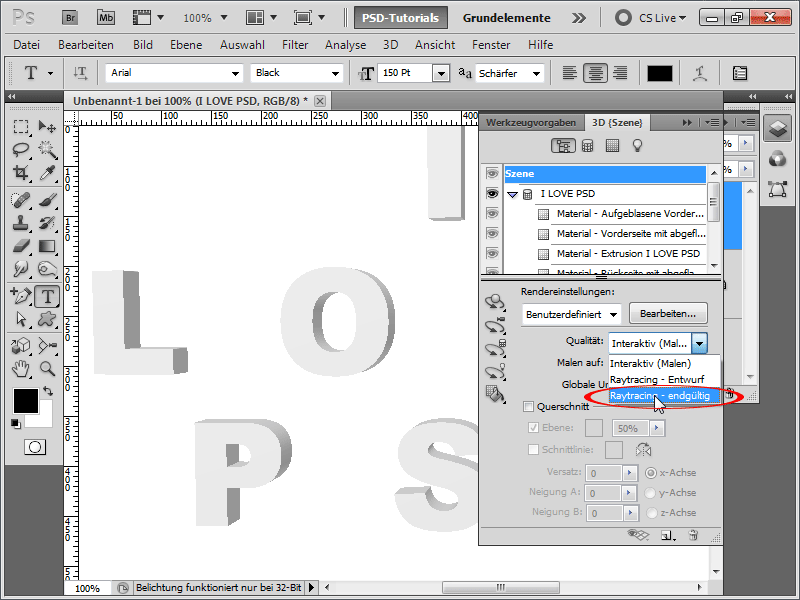
Task: Toggle text orientation icon in options bar
Action: point(80,73)
